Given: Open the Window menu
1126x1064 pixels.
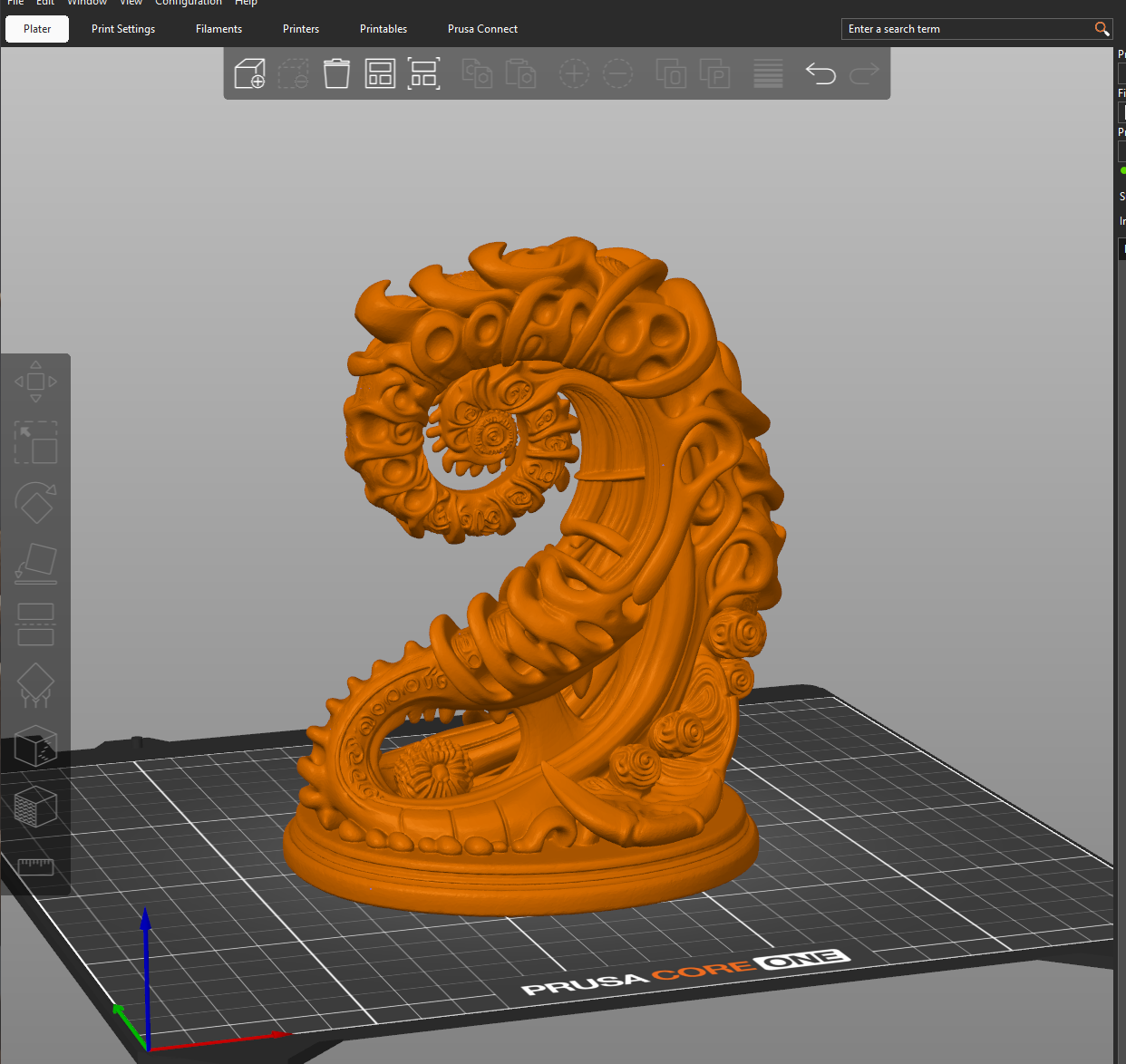Looking at the screenshot, I should 87,3.
